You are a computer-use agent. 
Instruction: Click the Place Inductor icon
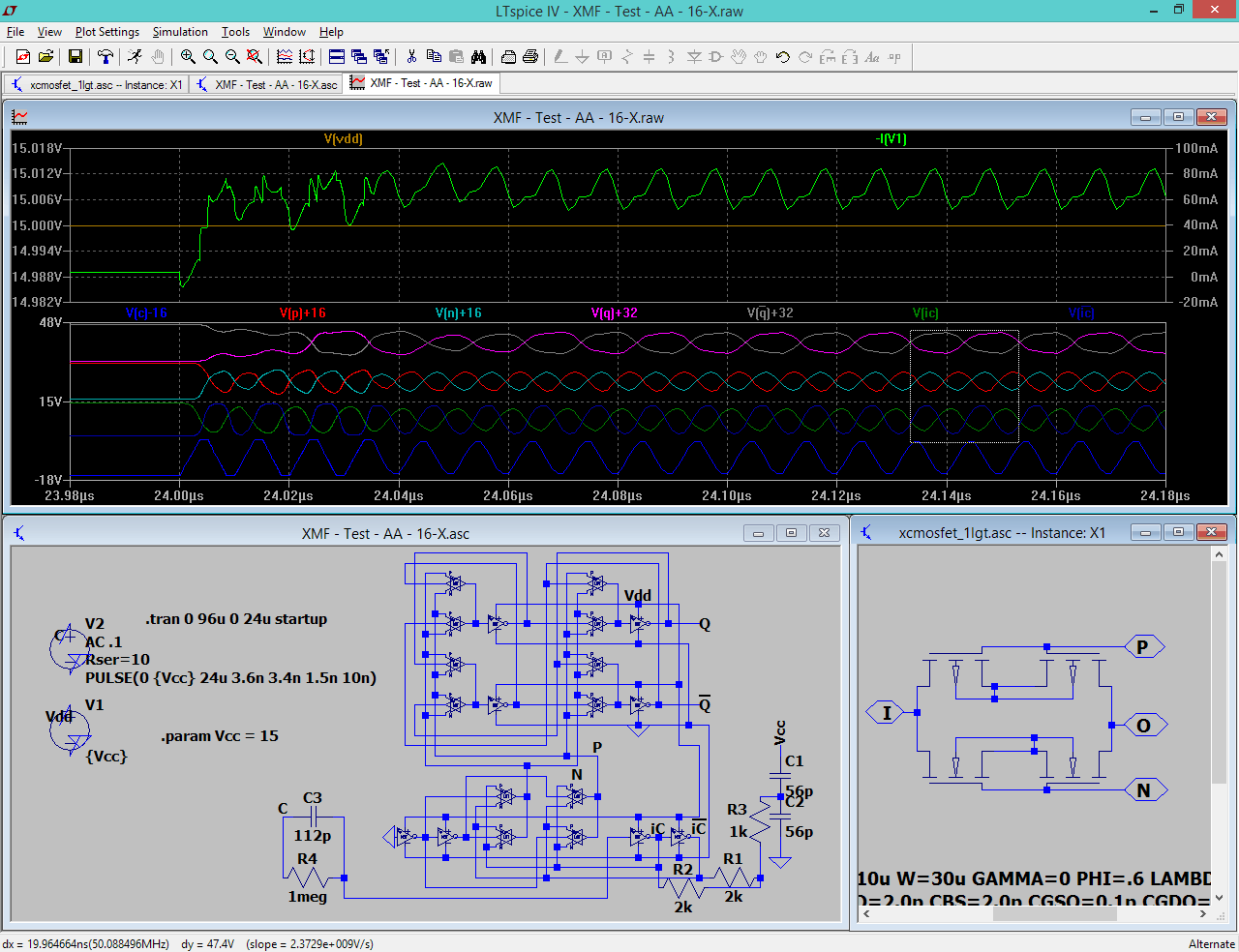pyautogui.click(x=672, y=57)
